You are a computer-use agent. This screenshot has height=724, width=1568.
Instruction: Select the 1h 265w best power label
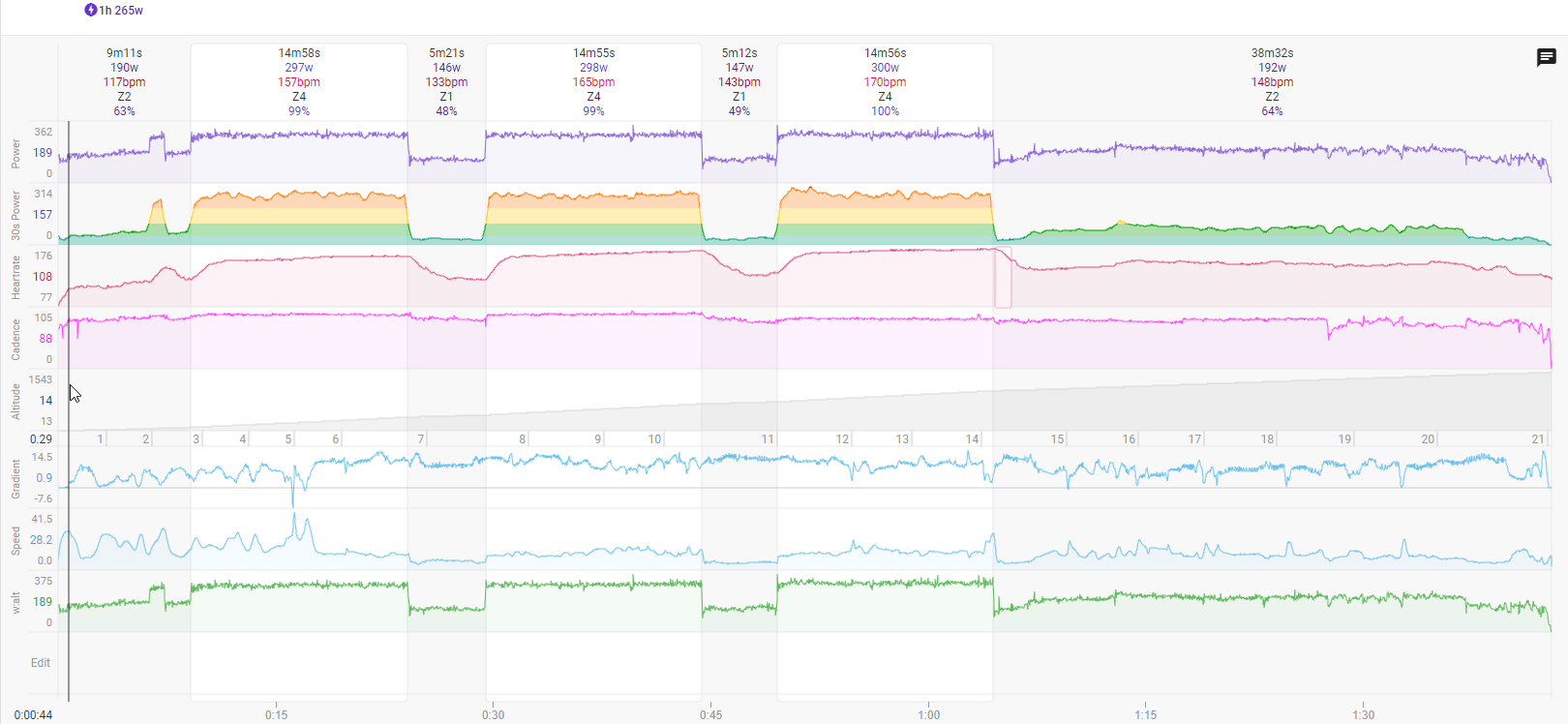[x=121, y=10]
